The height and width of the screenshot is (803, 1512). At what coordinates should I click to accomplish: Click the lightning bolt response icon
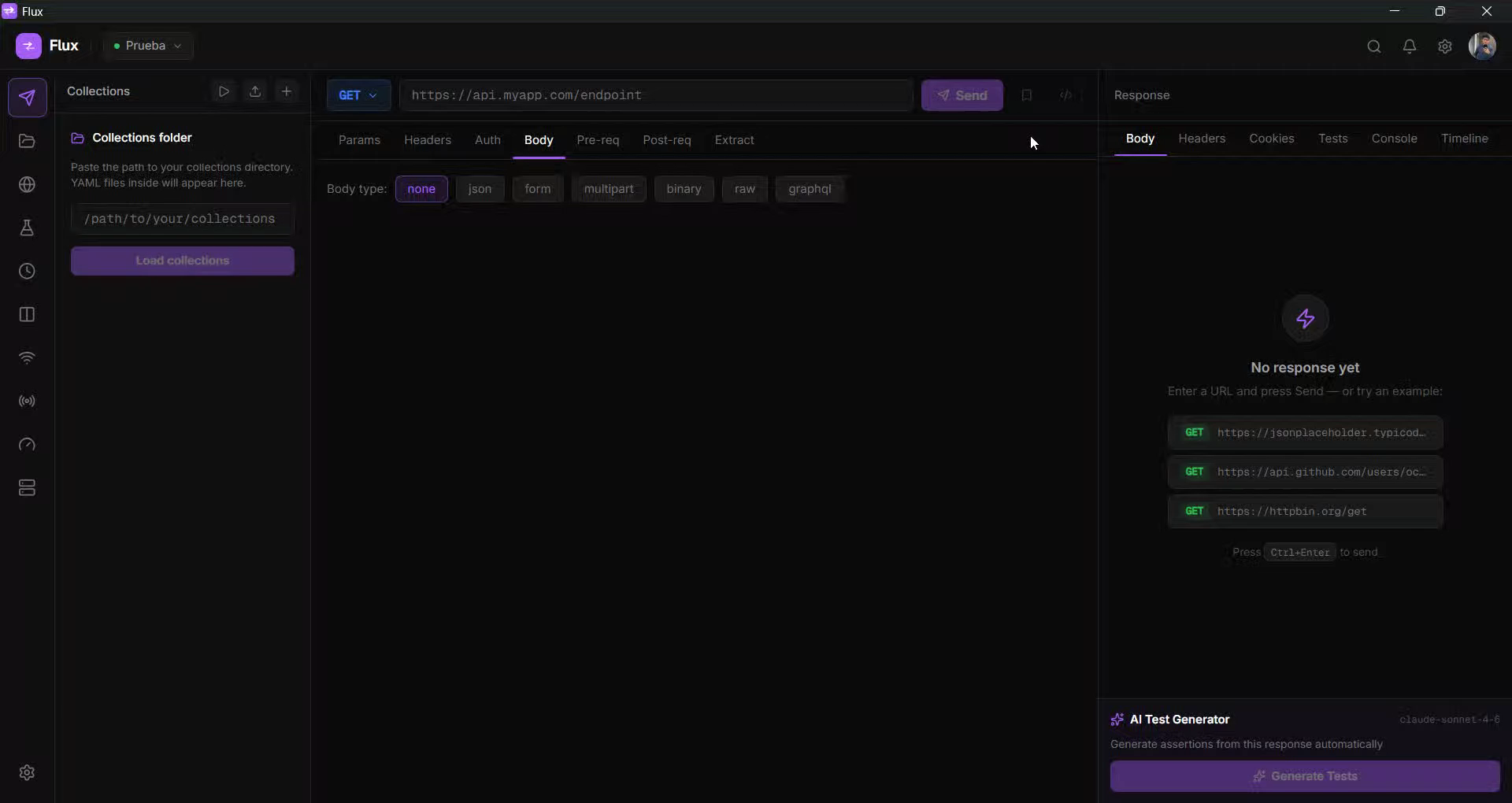click(x=1305, y=318)
